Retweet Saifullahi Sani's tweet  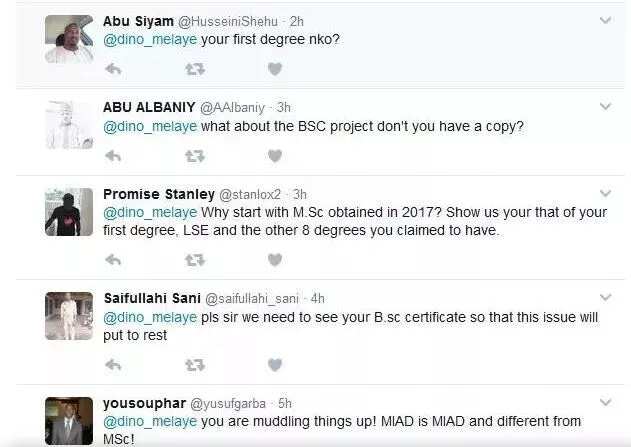click(x=195, y=365)
